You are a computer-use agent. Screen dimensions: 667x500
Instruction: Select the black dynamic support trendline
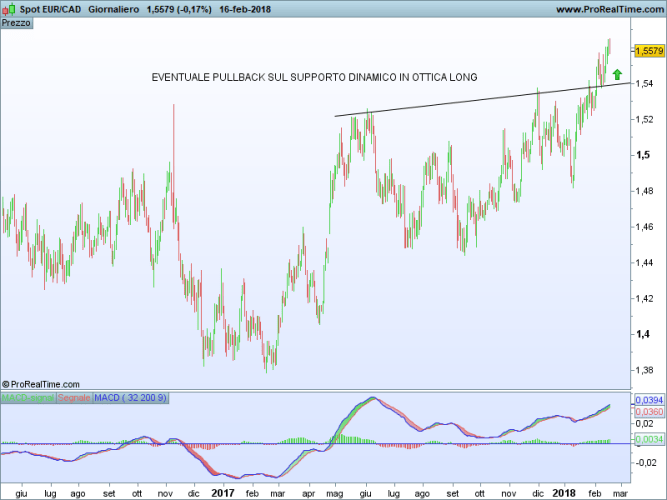coord(480,101)
